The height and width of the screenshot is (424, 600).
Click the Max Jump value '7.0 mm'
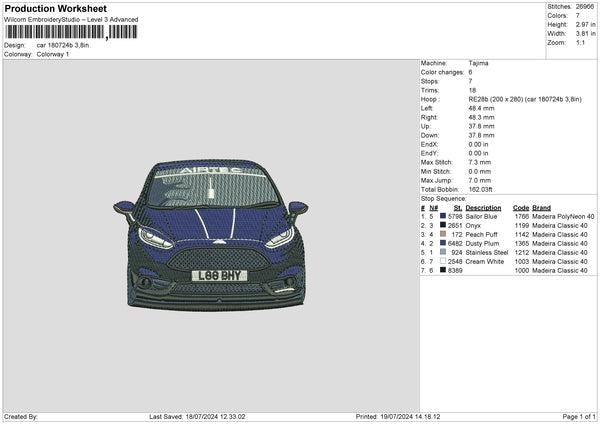tap(480, 180)
